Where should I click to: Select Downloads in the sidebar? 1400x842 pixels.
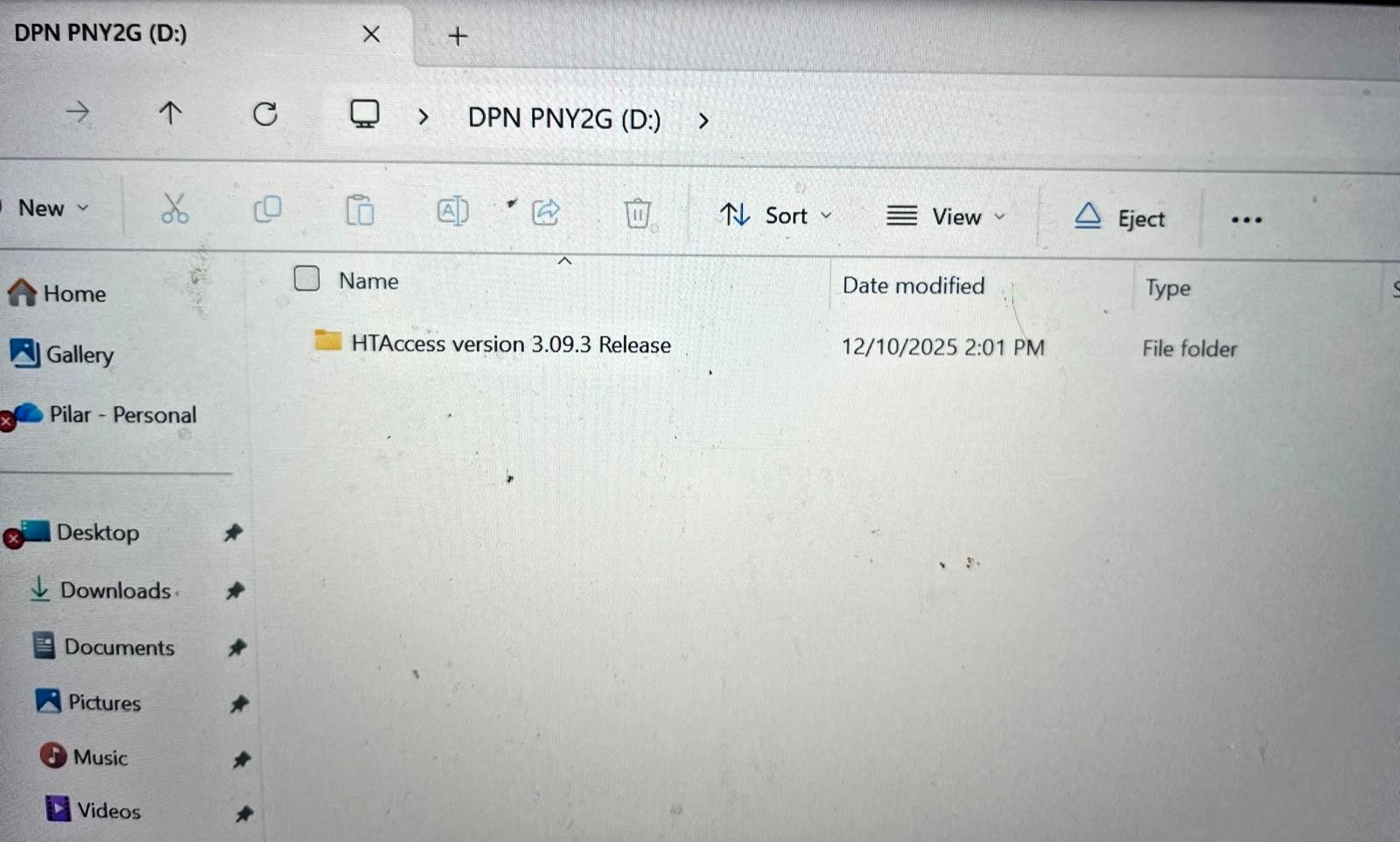click(114, 591)
